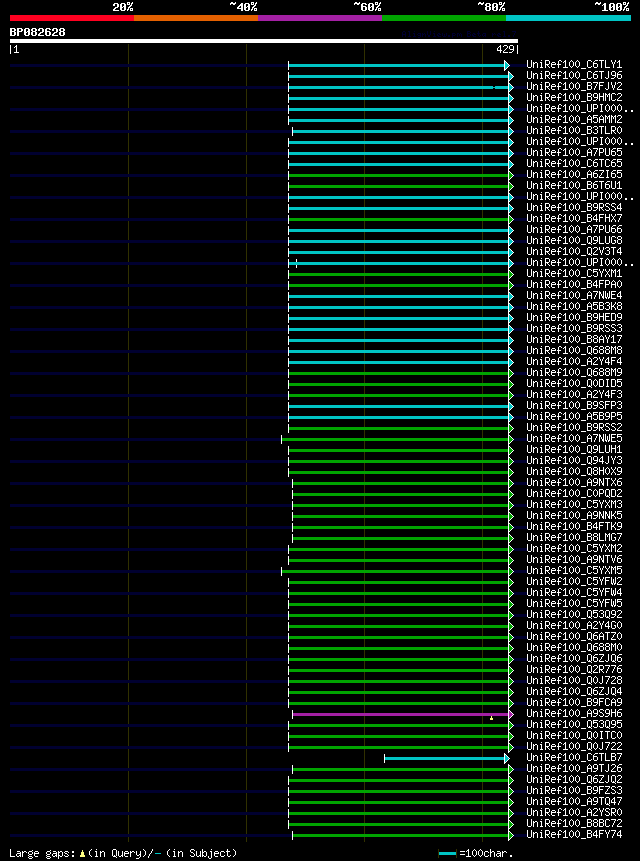The height and width of the screenshot is (861, 640).
Task: Click hit label UniRef100_C5YXM5
Action: [574, 570]
